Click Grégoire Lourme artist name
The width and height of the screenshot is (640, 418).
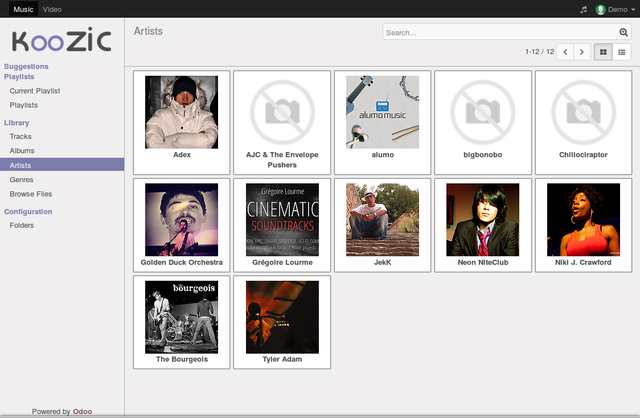point(282,262)
